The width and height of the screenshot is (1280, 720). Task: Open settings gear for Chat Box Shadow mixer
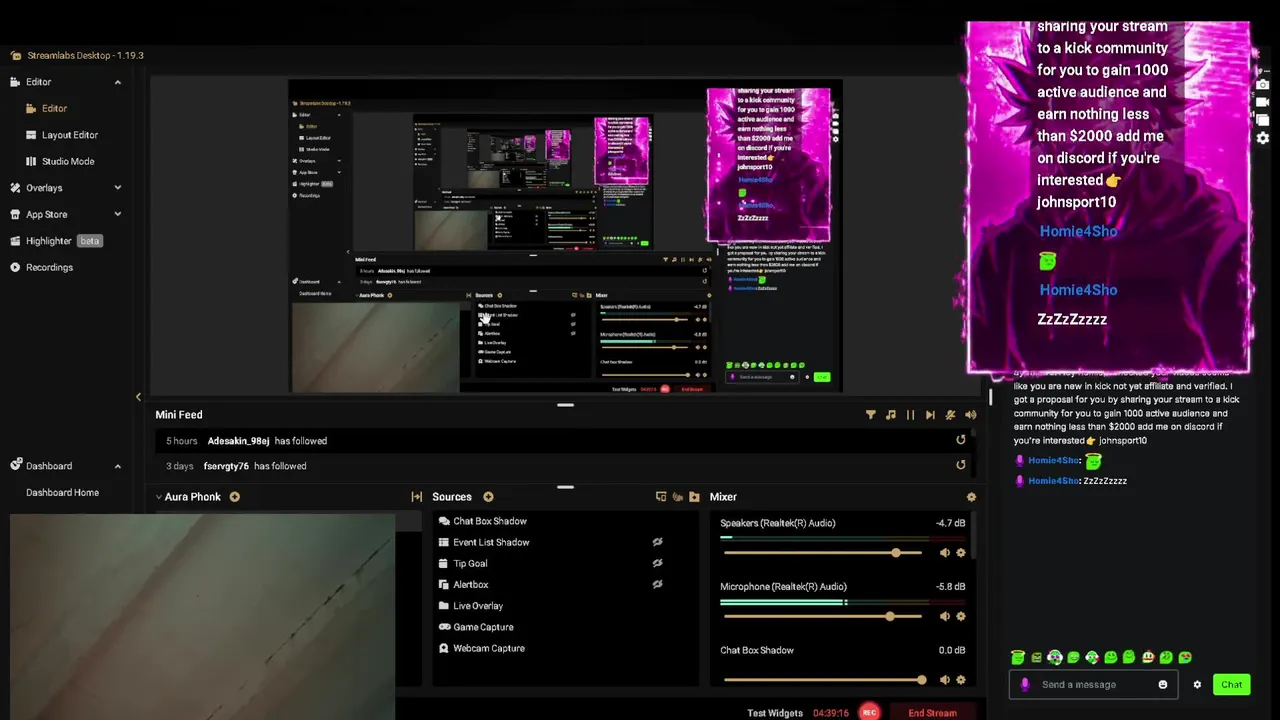(x=961, y=680)
